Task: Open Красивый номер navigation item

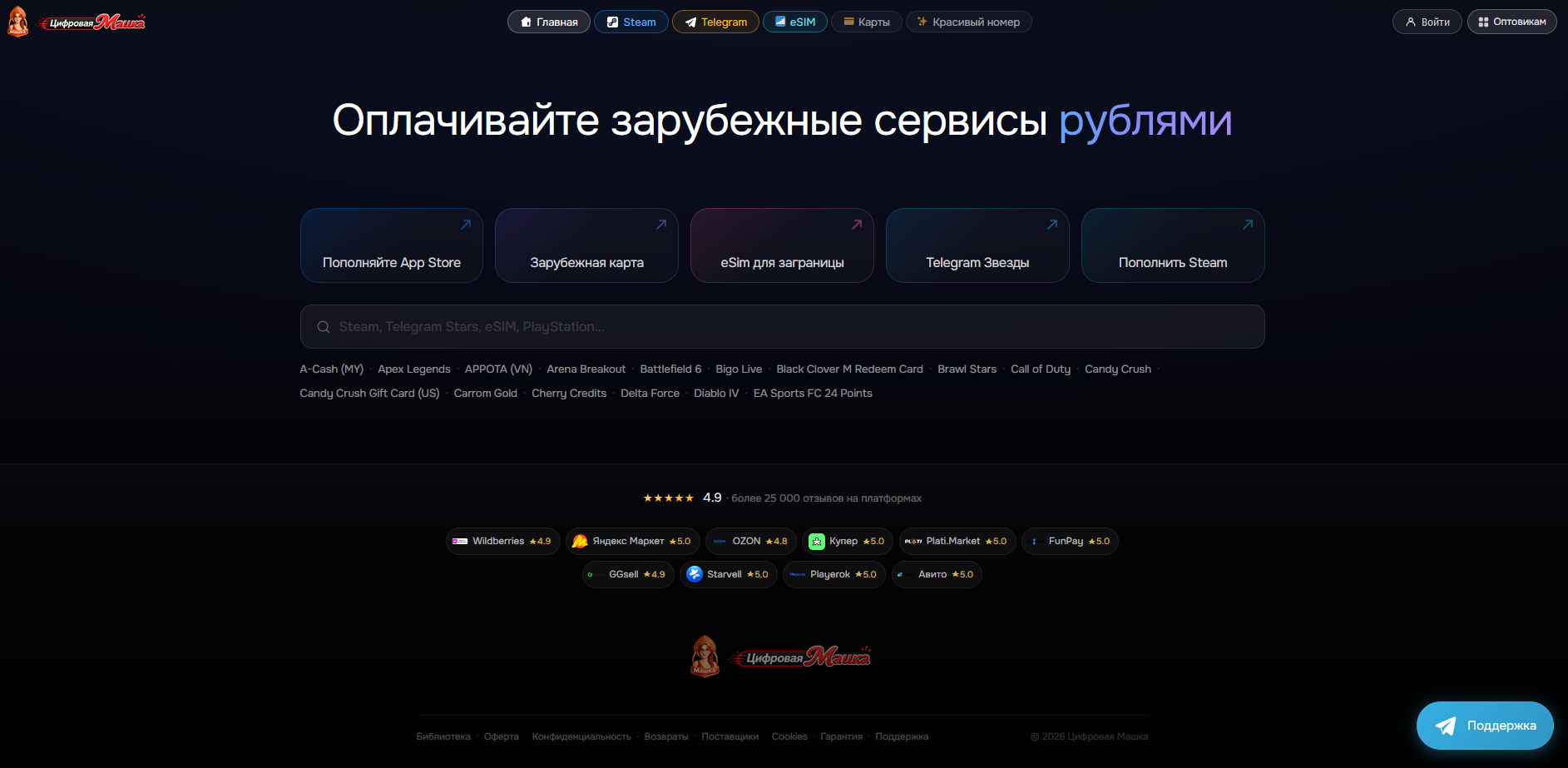Action: [x=969, y=22]
